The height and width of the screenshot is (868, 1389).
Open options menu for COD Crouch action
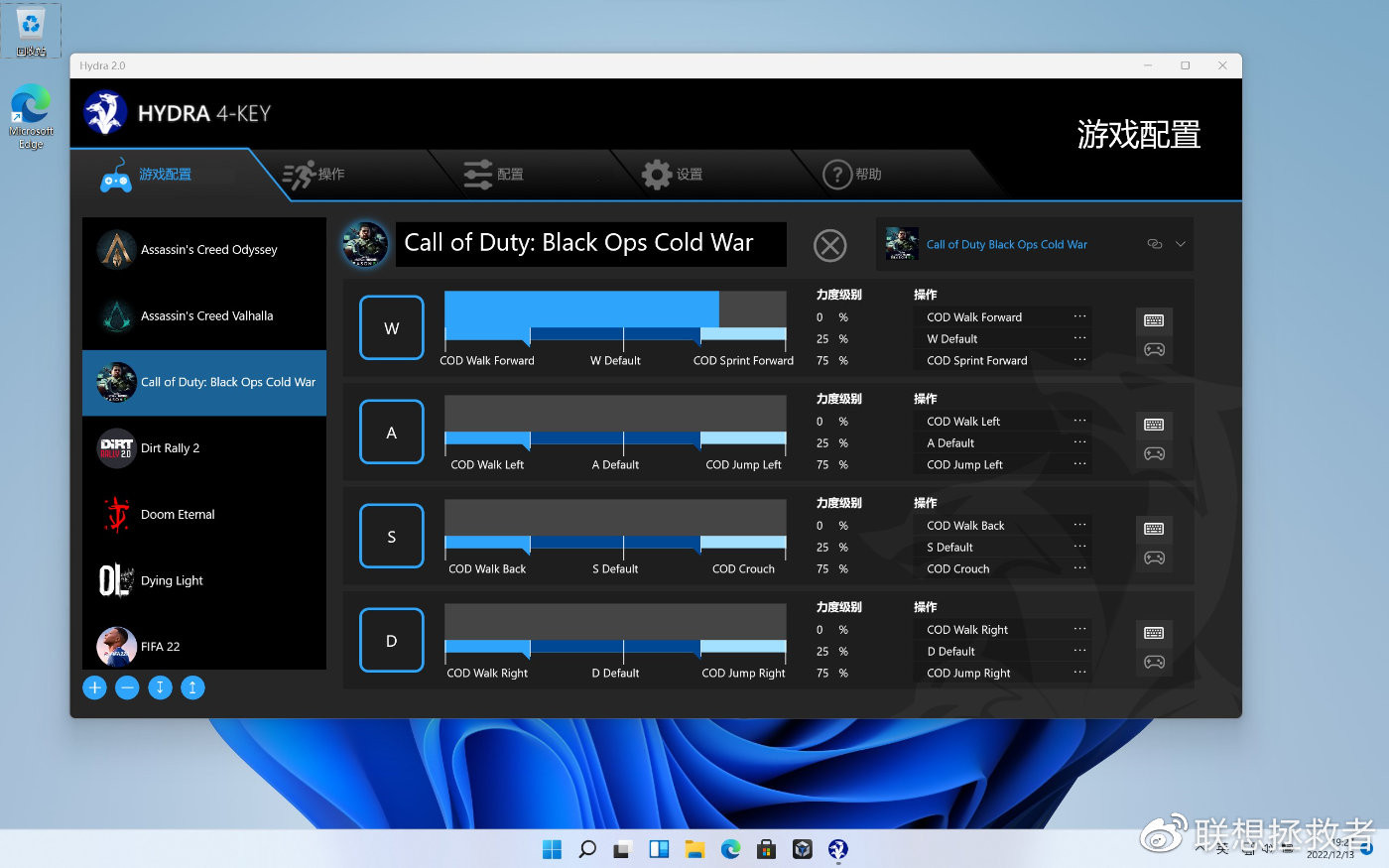point(1079,568)
